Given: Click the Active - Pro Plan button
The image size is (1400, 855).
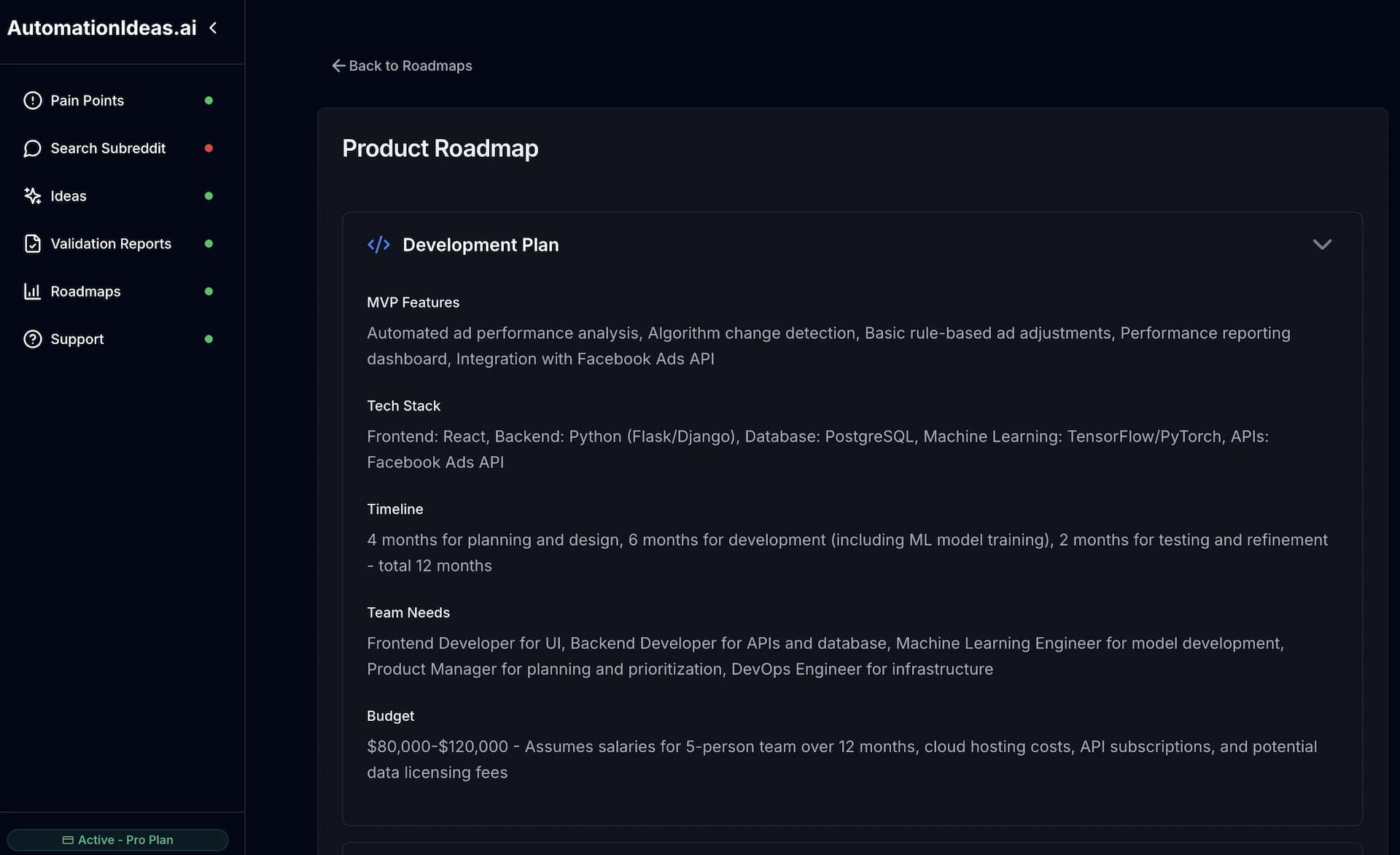Looking at the screenshot, I should click(x=118, y=840).
